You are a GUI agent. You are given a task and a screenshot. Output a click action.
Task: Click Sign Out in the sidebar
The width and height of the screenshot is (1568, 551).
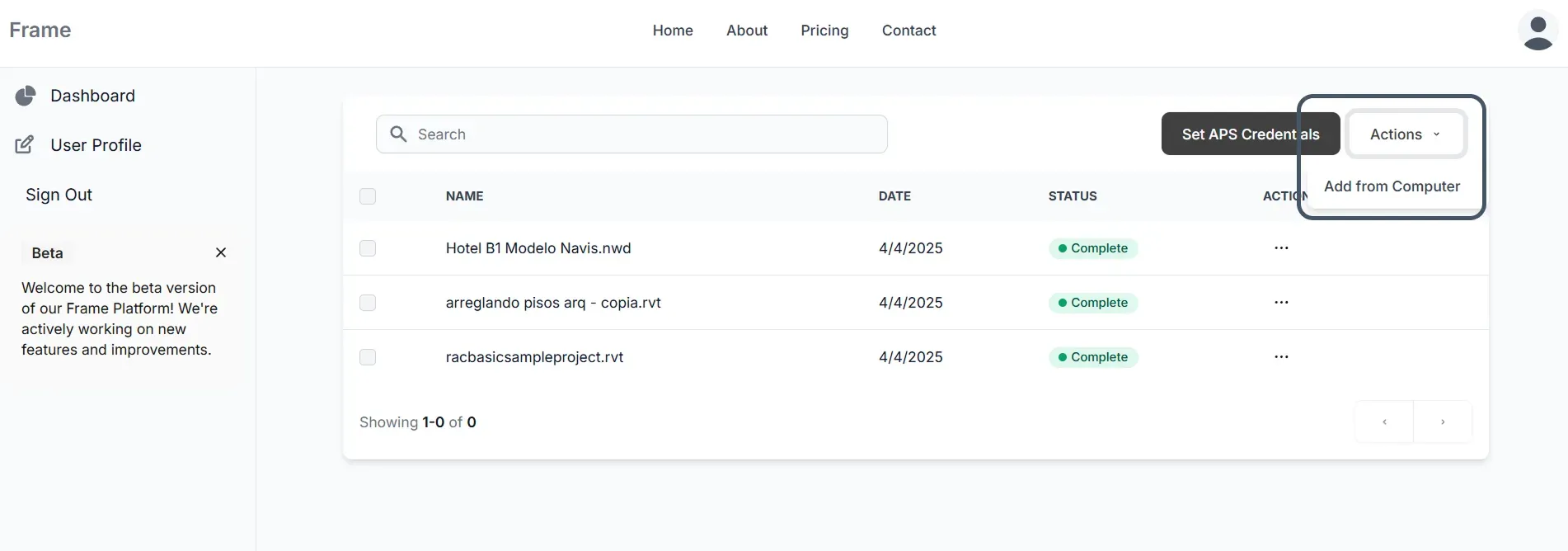59,195
